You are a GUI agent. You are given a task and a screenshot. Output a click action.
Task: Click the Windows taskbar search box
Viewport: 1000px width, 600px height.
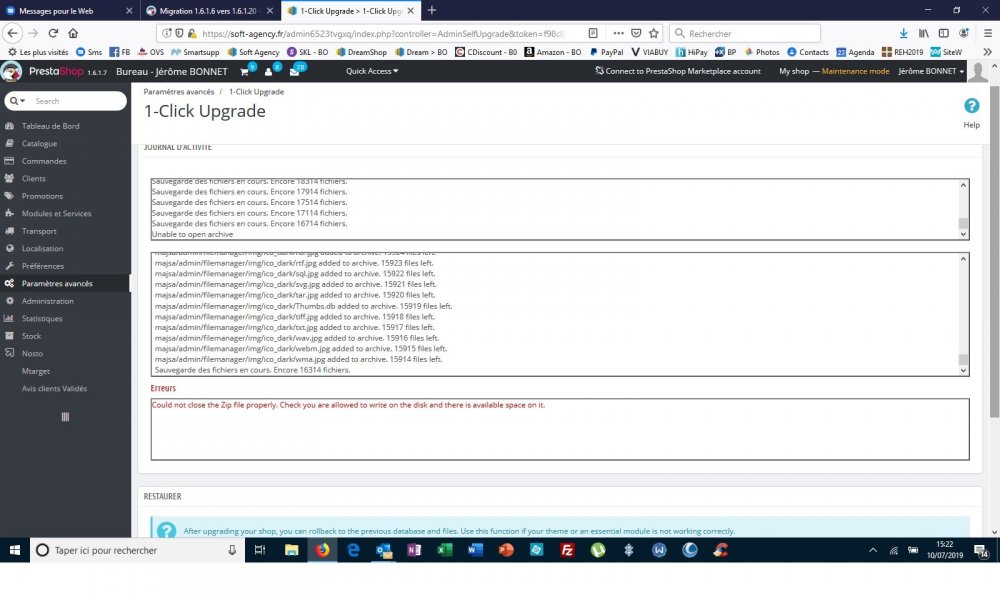tap(137, 550)
